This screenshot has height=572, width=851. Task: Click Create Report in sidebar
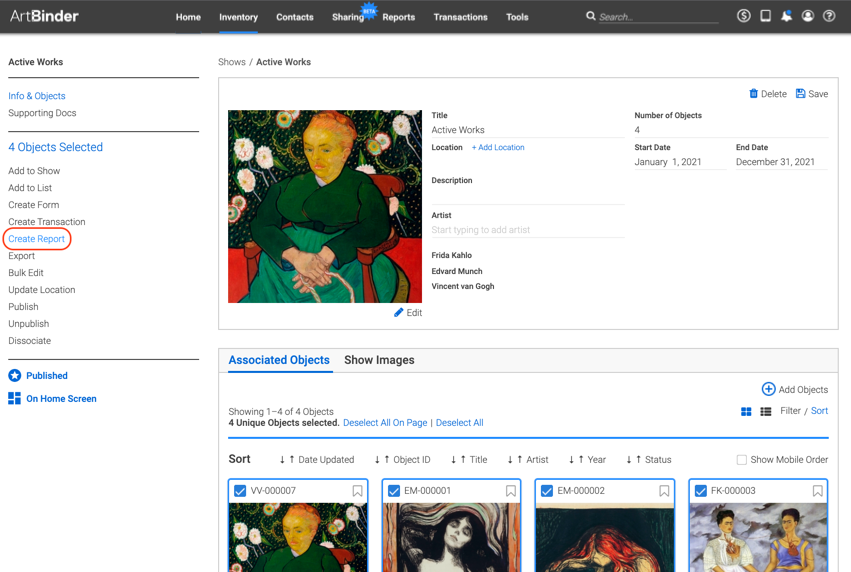[x=36, y=239]
